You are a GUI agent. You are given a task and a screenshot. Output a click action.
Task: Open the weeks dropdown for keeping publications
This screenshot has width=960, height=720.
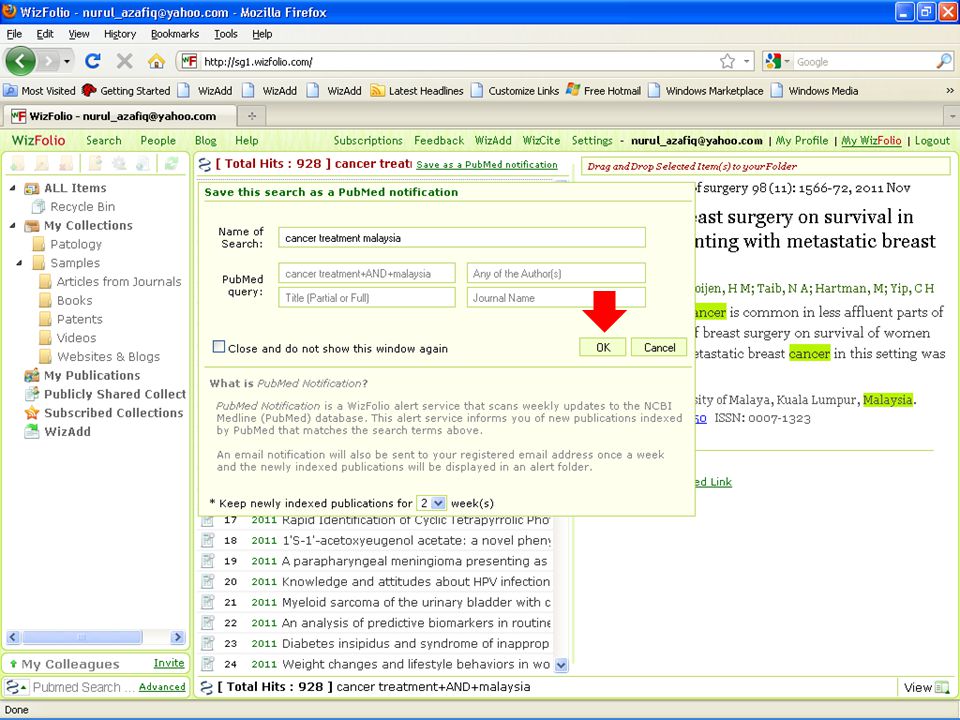pos(438,503)
